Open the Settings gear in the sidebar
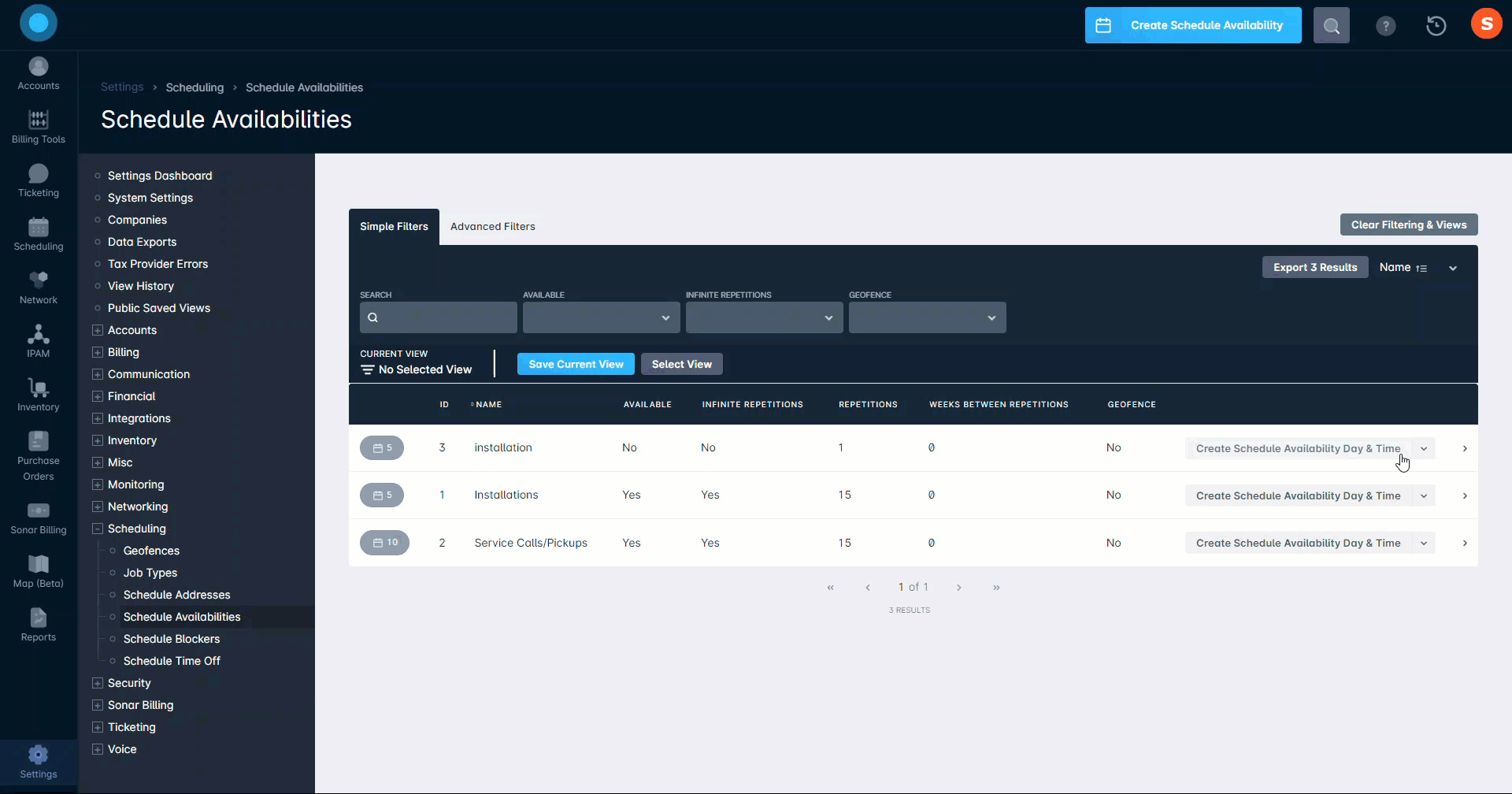The width and height of the screenshot is (1512, 794). tap(39, 762)
